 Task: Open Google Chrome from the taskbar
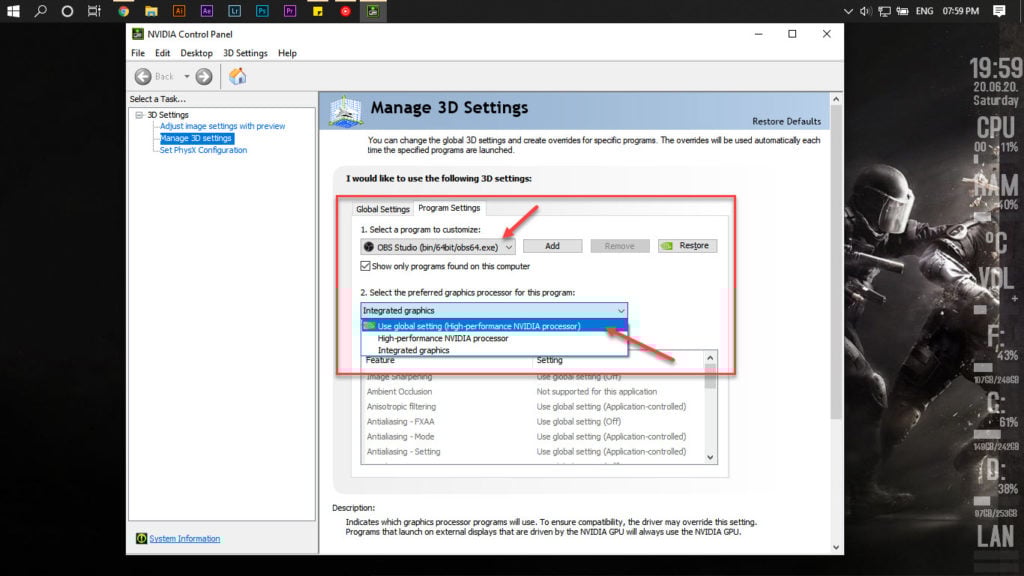point(123,11)
